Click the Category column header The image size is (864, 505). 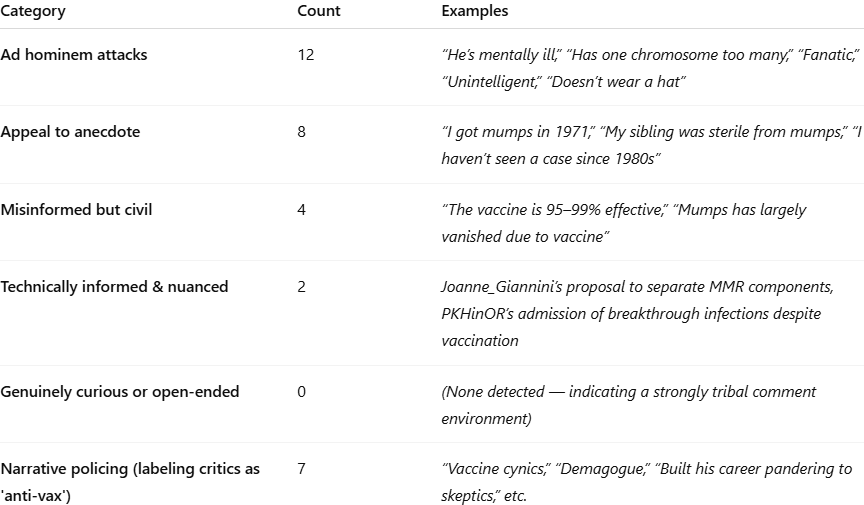[x=33, y=11]
